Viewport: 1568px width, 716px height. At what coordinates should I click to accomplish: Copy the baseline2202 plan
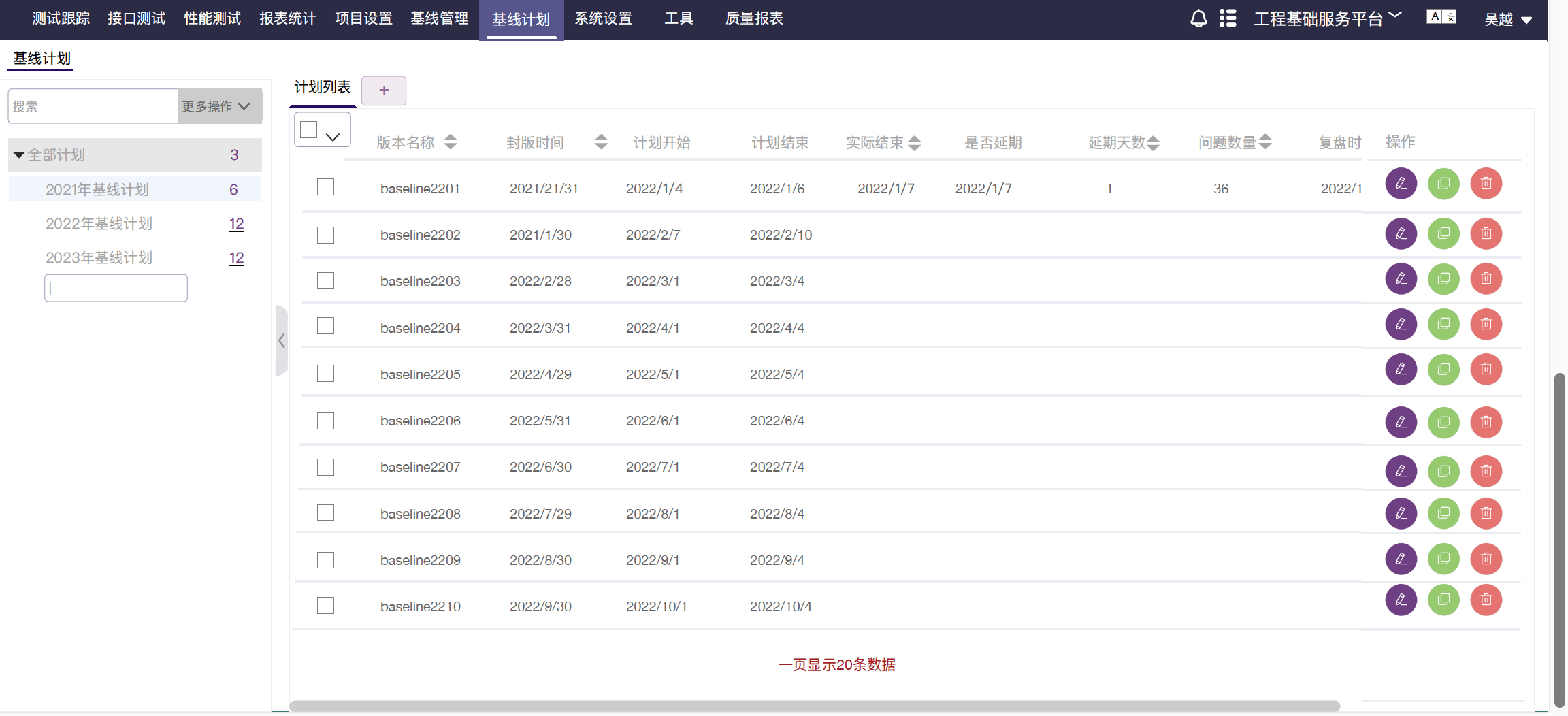coord(1443,233)
